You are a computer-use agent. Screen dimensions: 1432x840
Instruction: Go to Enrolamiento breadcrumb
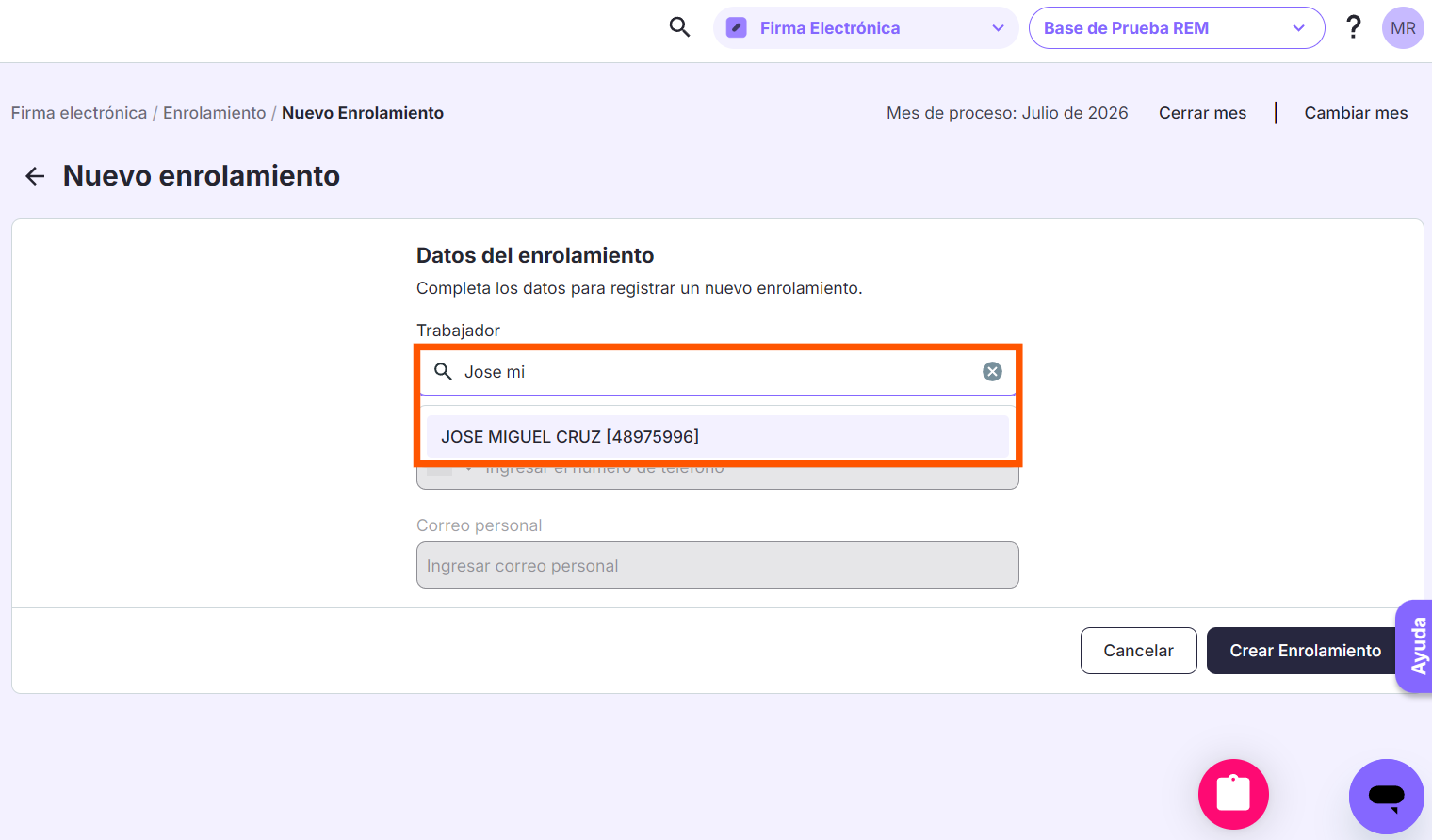tap(215, 113)
